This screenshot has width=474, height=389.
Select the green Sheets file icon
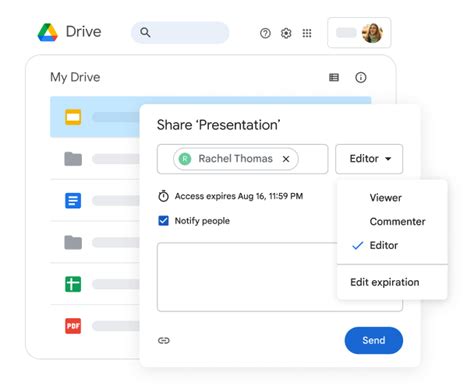click(x=73, y=284)
